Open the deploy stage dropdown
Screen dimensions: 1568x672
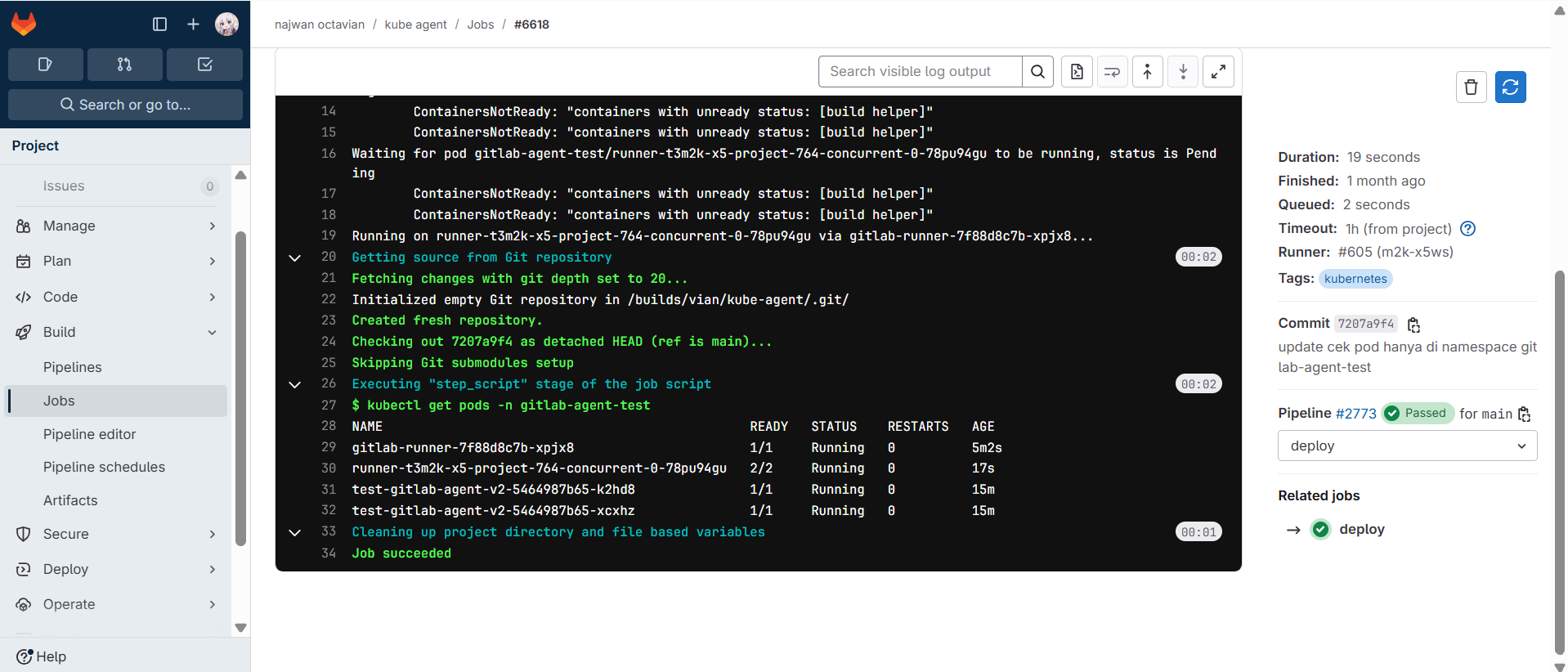coord(1407,446)
